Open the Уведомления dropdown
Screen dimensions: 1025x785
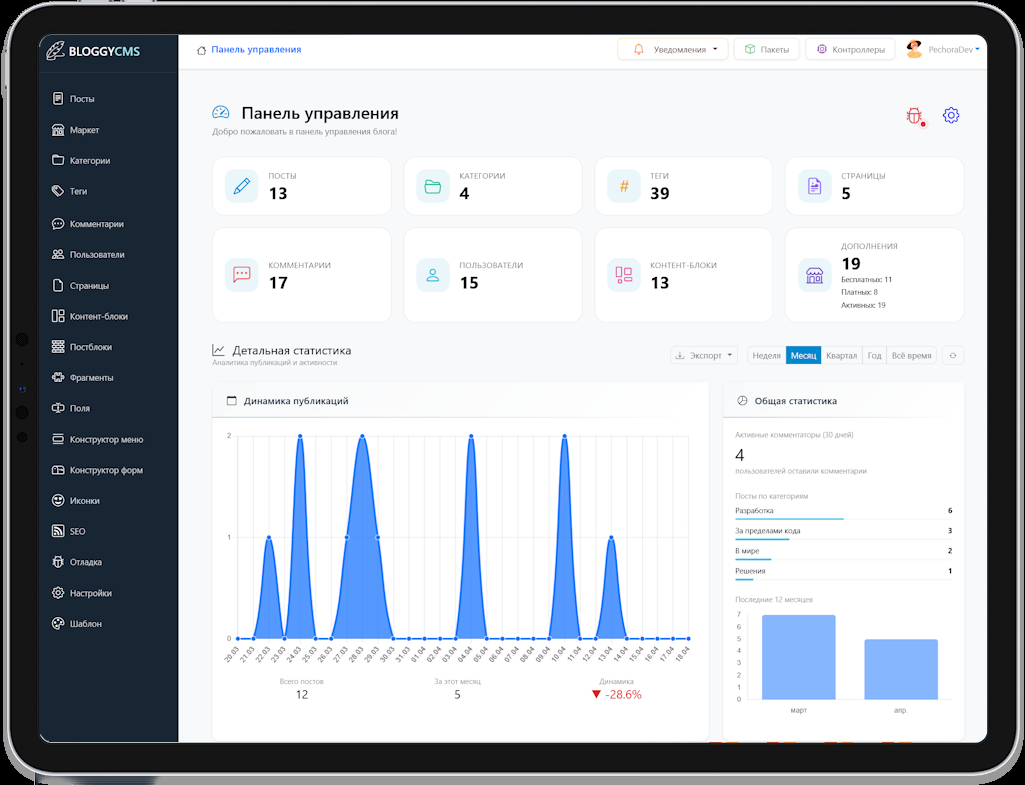675,49
